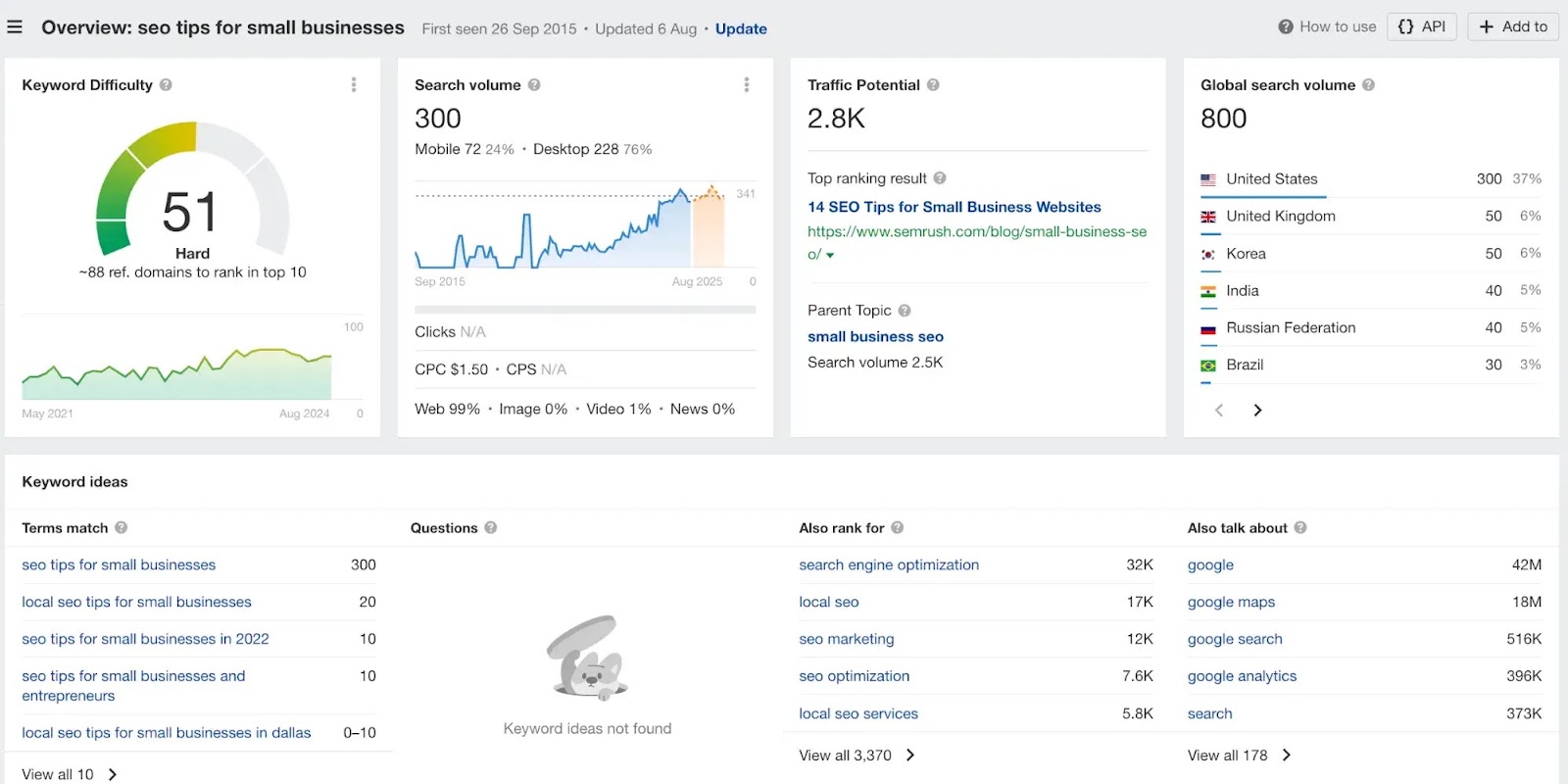The height and width of the screenshot is (784, 1568).
Task: Click the gray Clicks distribution bar
Action: (585, 310)
